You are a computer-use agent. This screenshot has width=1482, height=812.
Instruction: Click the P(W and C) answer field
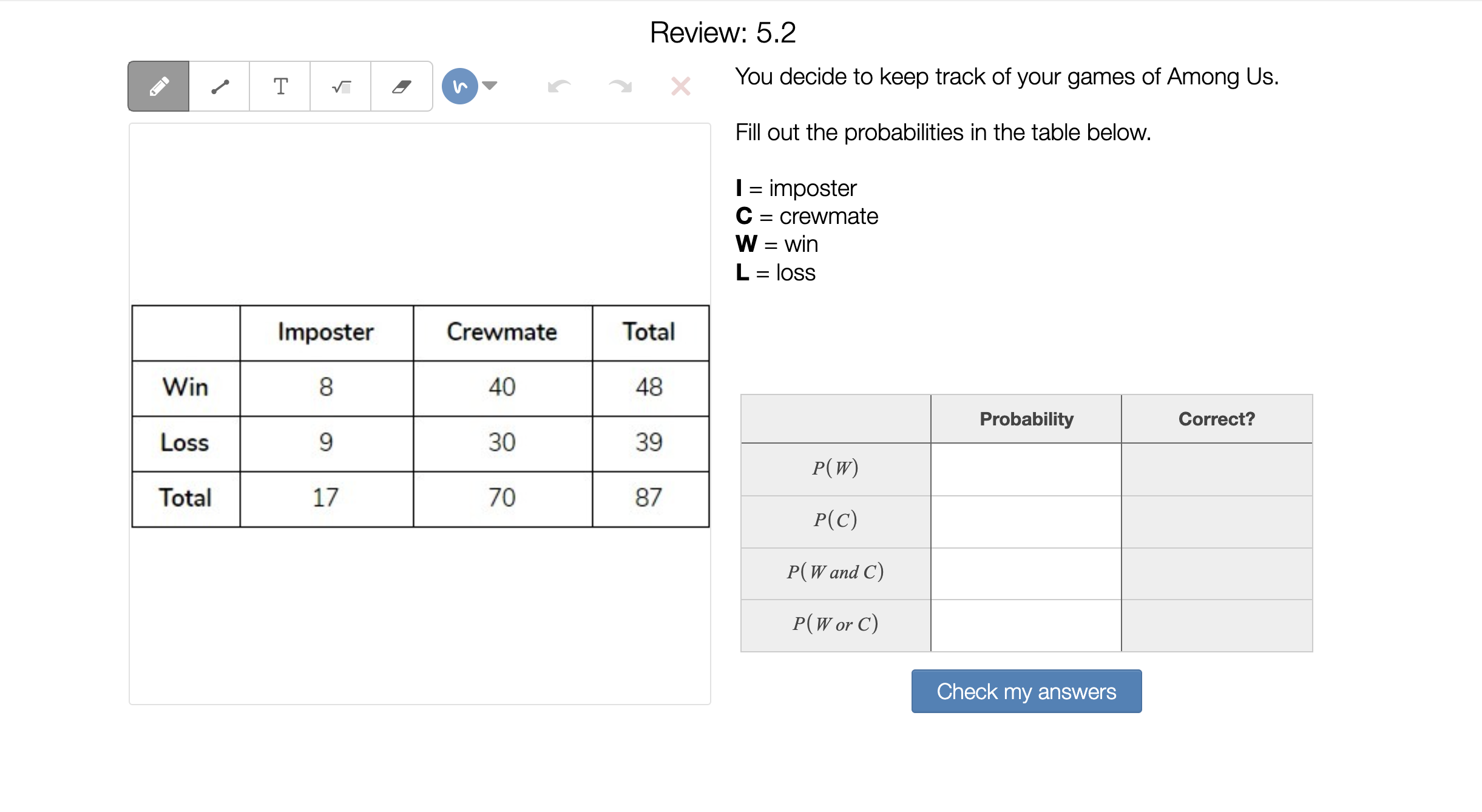tap(1026, 573)
